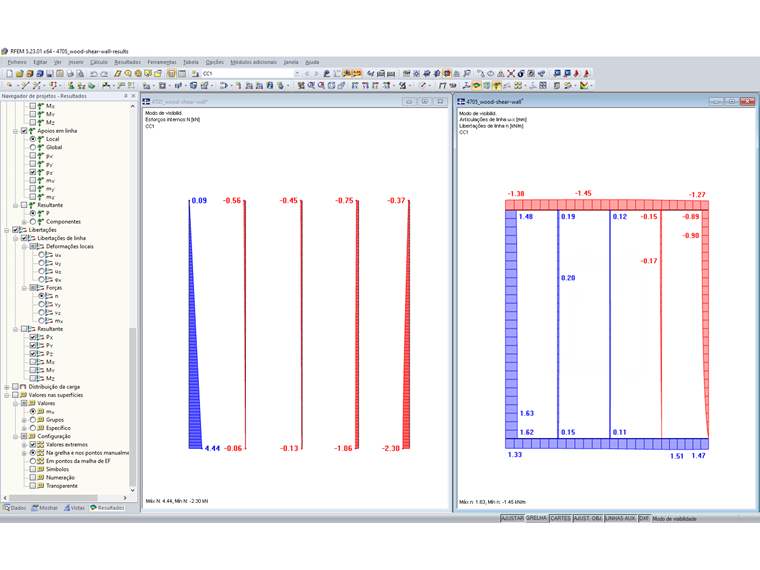This screenshot has width=760, height=570.
Task: Open the CC1 load case dropdown
Action: click(297, 73)
